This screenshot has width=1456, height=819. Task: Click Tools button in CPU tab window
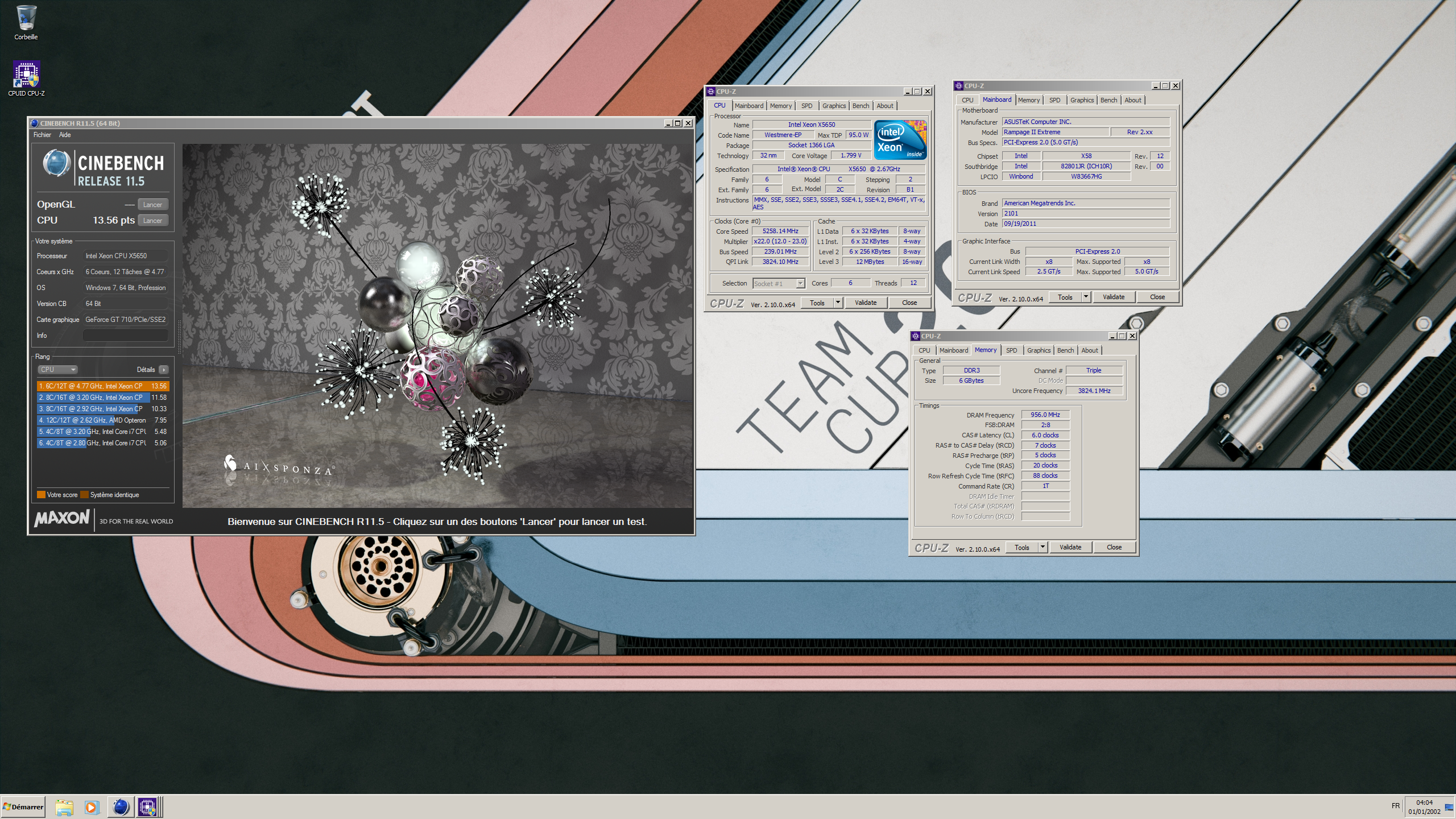pos(817,303)
